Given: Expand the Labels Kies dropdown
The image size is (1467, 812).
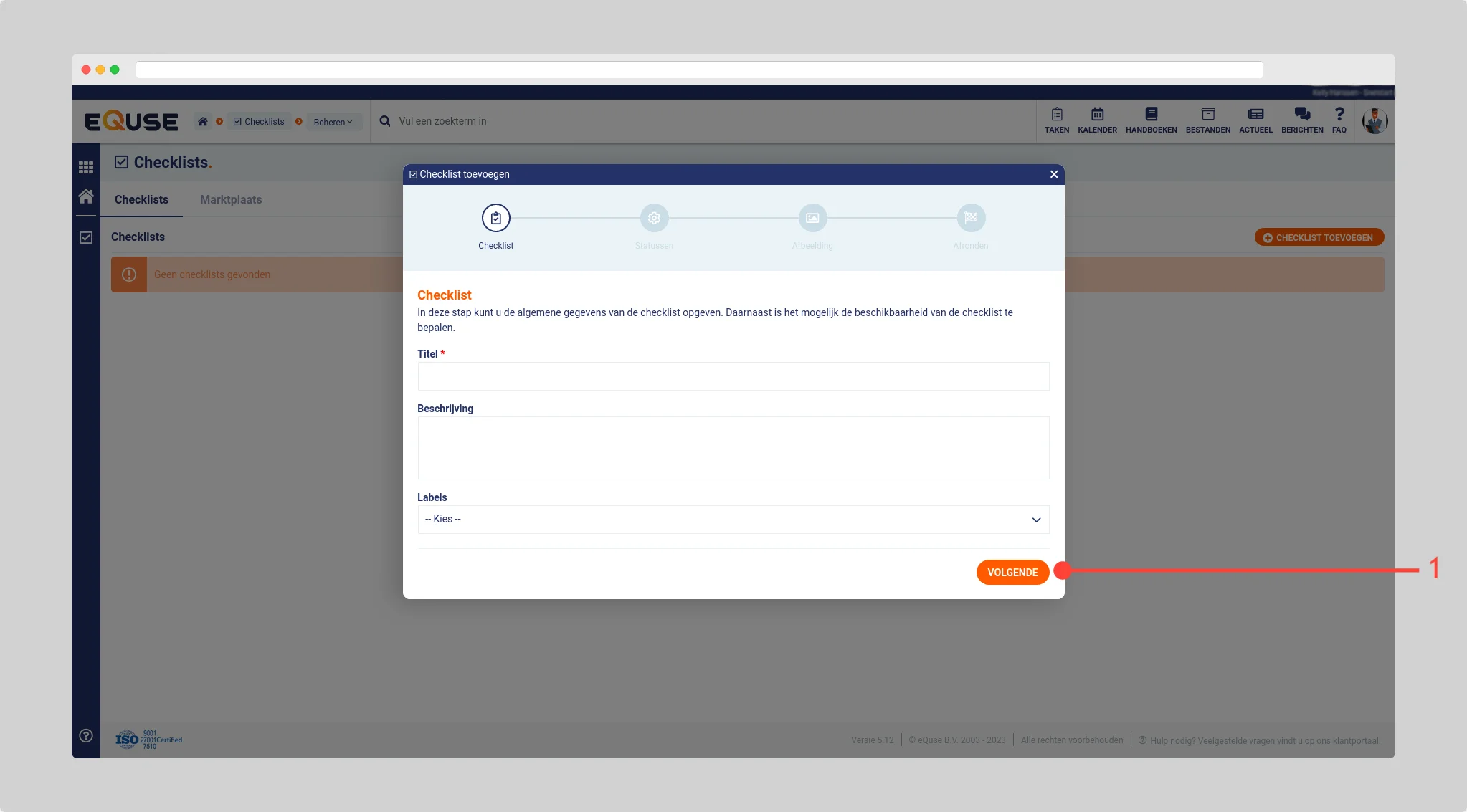Looking at the screenshot, I should click(x=733, y=520).
